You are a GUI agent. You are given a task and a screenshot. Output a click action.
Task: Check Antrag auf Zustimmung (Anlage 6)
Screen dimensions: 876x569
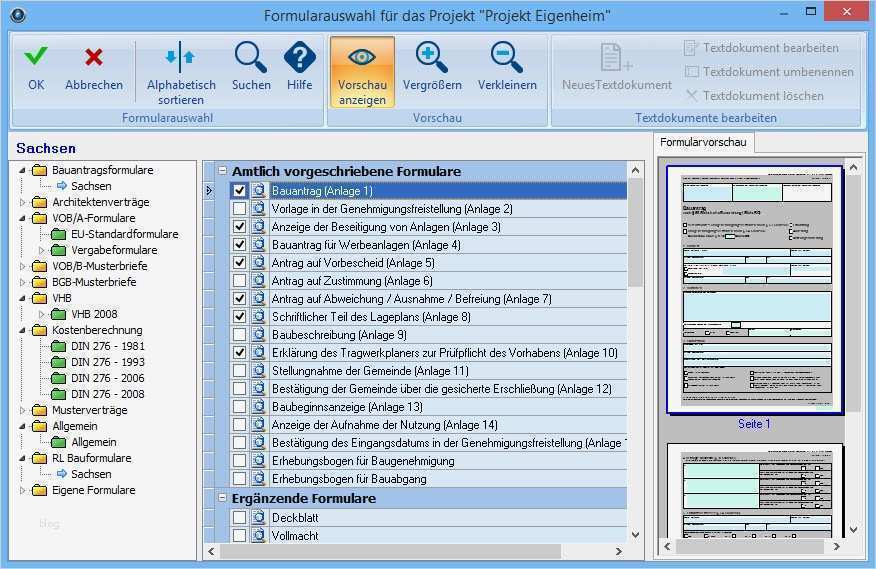240,281
